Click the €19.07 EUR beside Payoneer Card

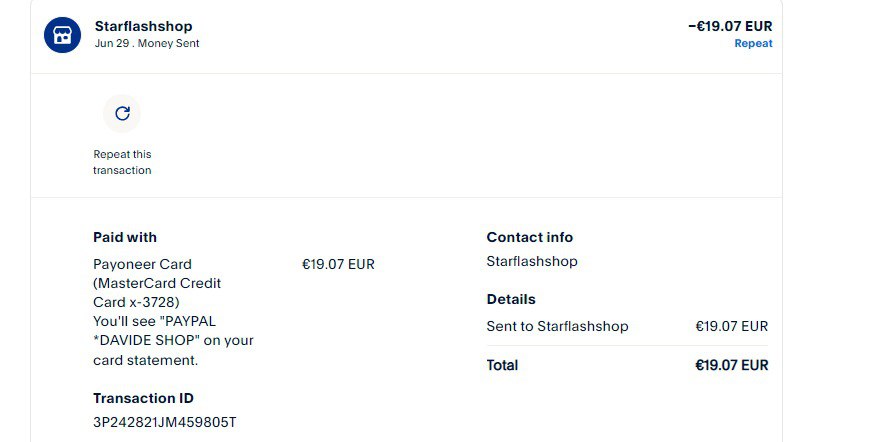[338, 265]
